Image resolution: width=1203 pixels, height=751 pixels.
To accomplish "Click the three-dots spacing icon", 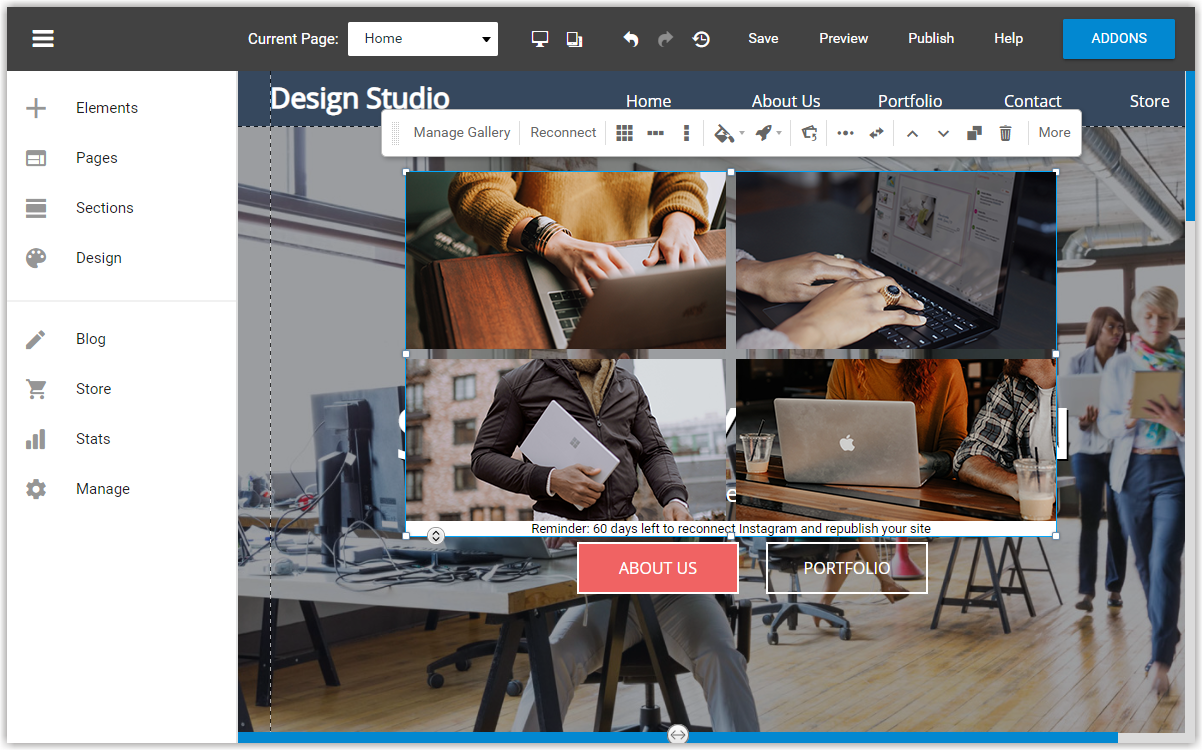I will pos(845,133).
